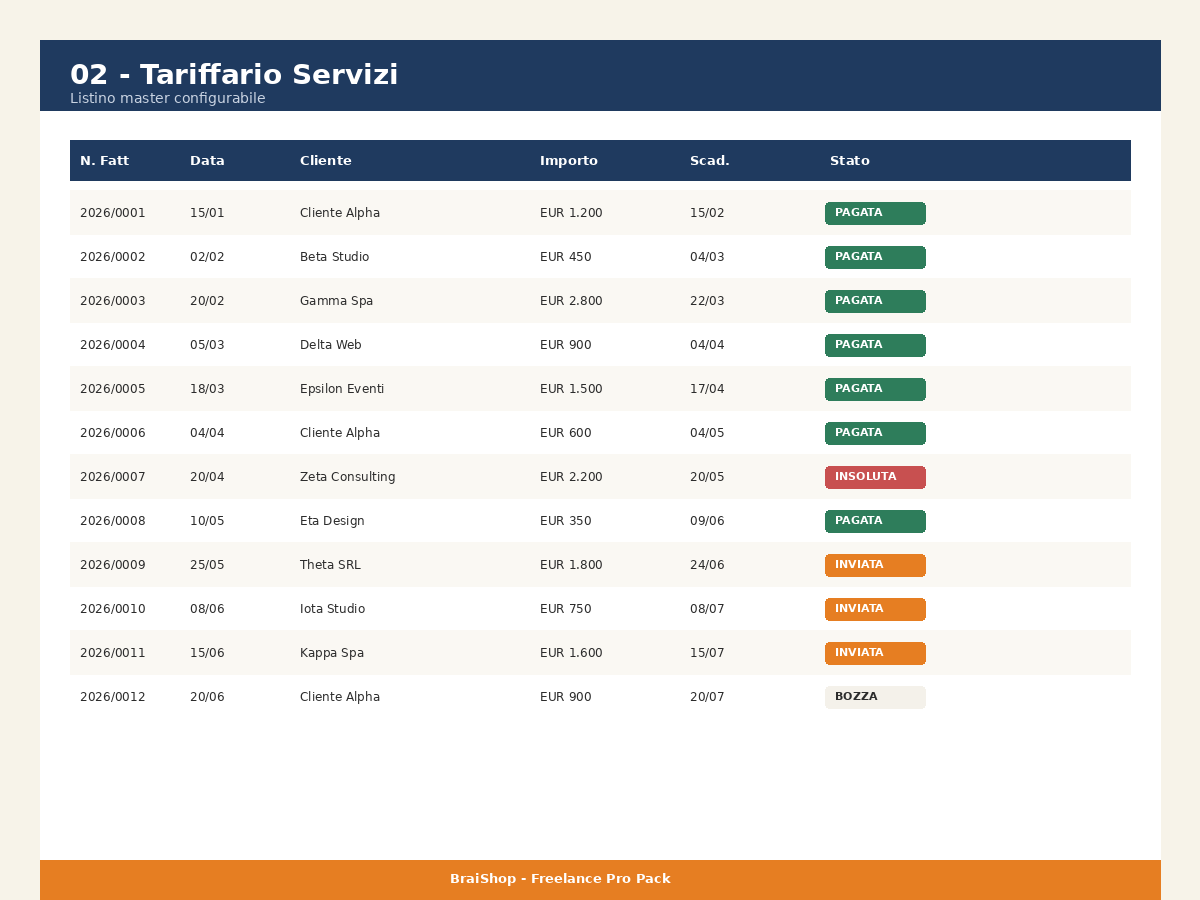Select invoice number 2026/0008

(113, 521)
